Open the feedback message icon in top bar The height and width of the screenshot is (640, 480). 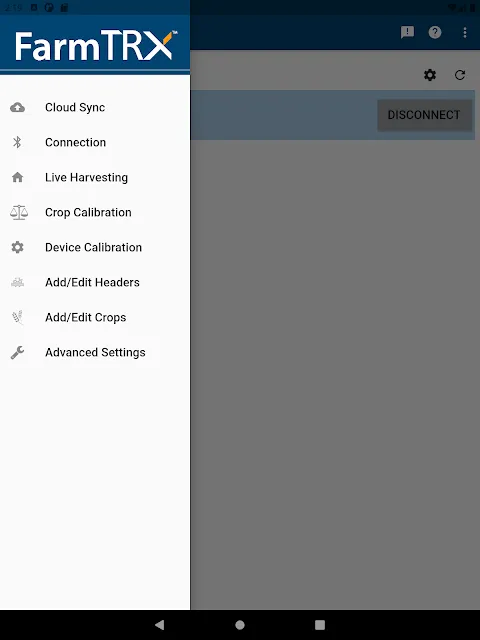407,32
